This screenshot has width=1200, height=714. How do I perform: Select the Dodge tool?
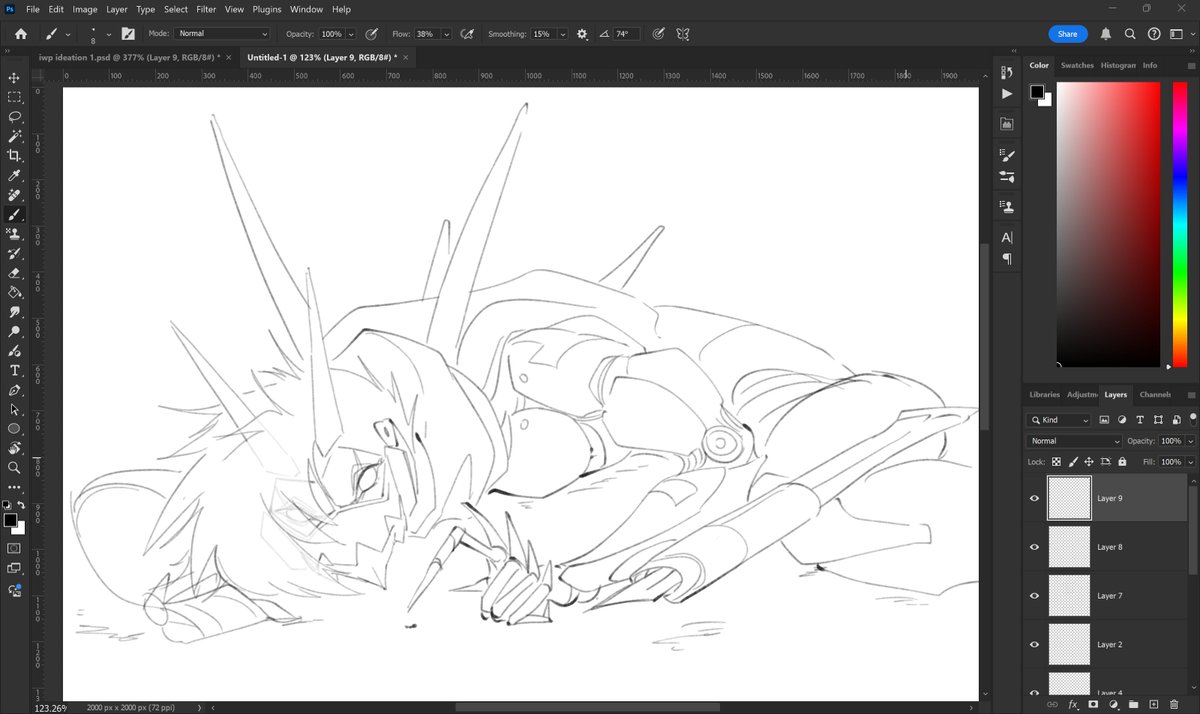[x=14, y=331]
